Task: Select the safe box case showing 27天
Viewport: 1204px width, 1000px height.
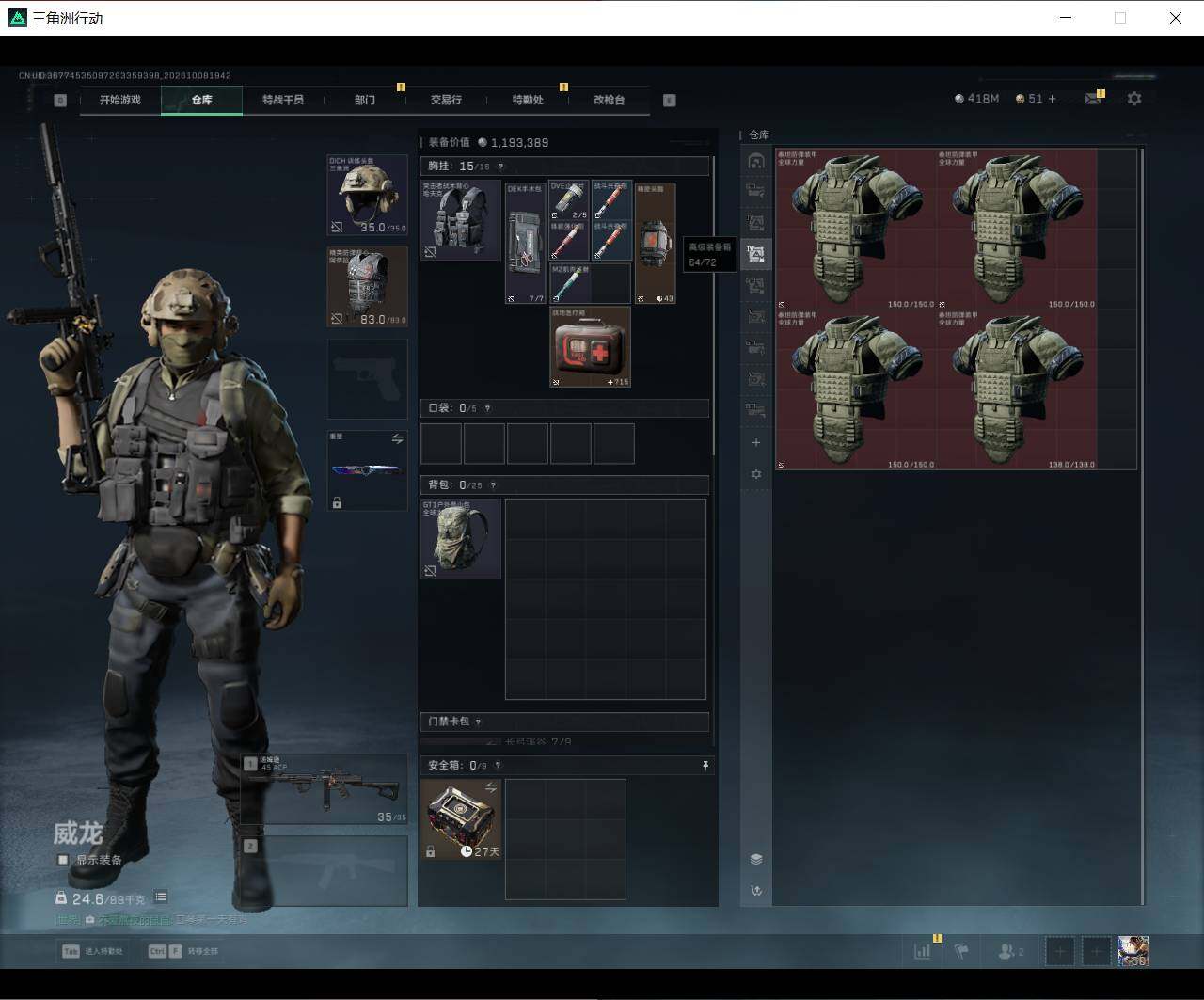Action: pos(461,818)
